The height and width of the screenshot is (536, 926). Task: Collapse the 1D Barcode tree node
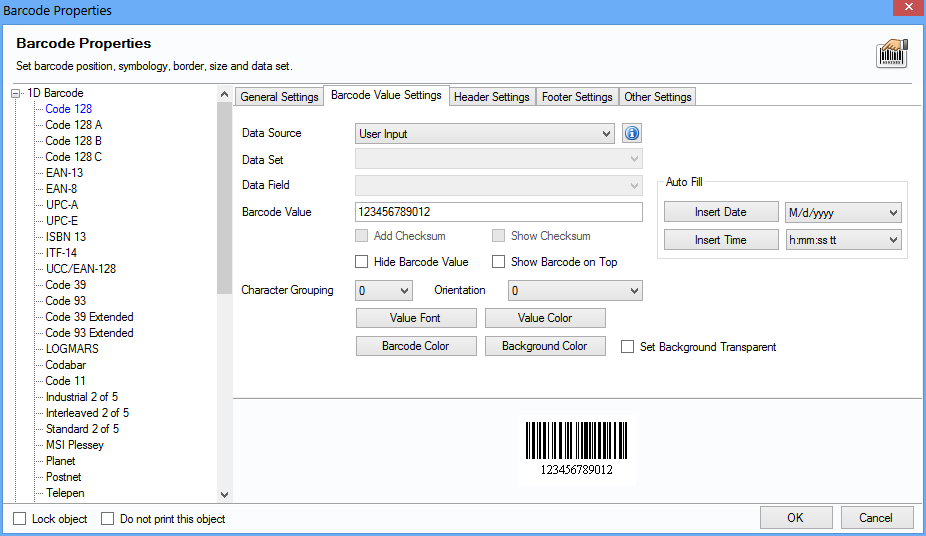(x=17, y=93)
